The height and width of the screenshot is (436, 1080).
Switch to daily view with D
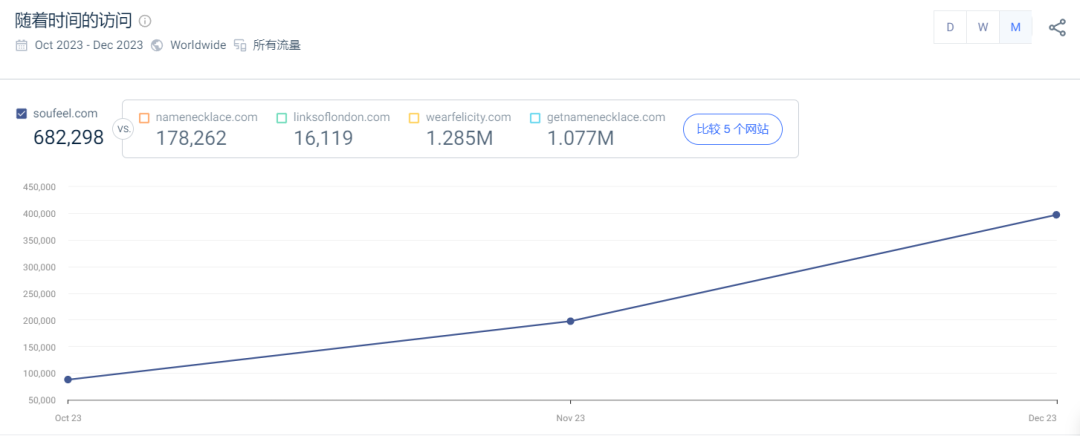pos(950,27)
